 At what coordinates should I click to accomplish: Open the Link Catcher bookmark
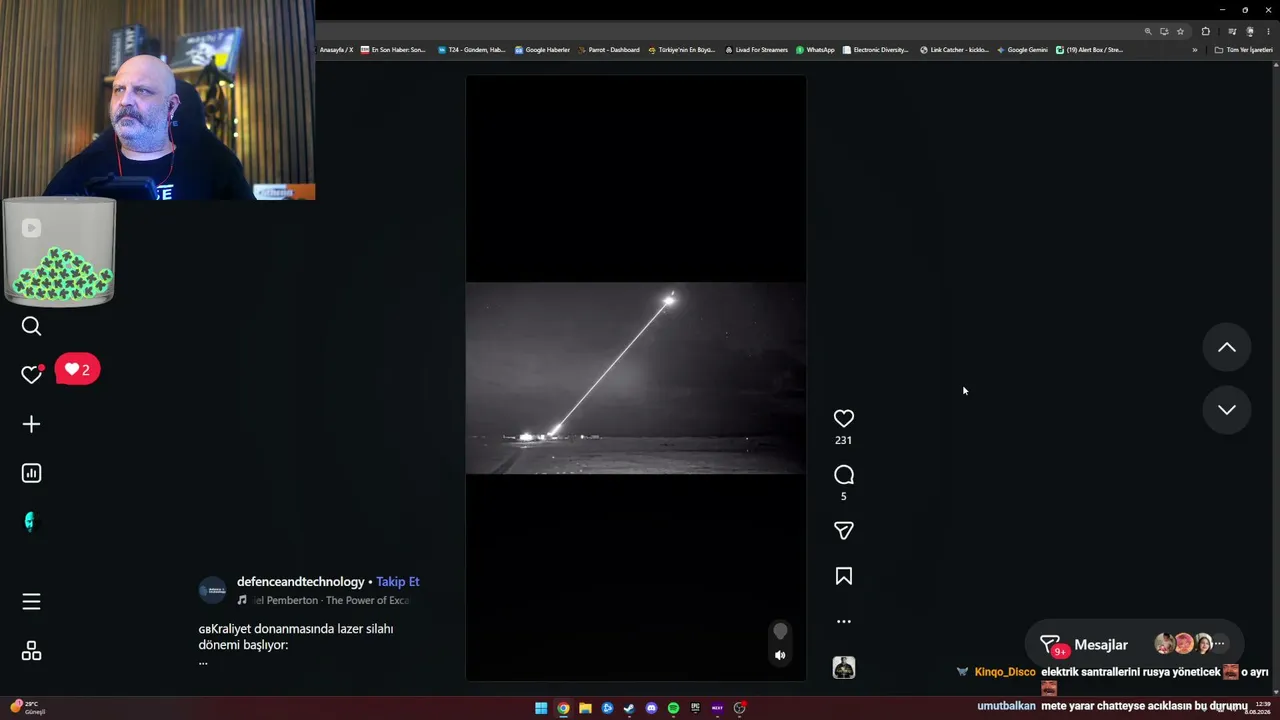(954, 50)
